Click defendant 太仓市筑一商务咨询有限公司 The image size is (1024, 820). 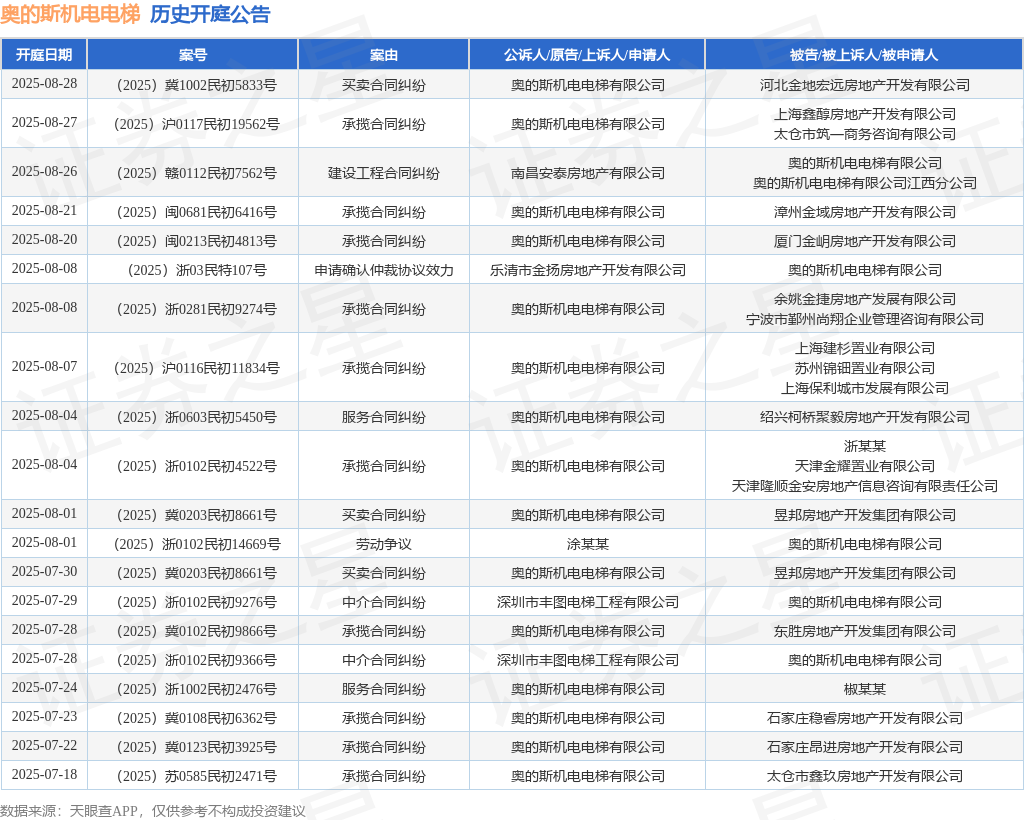[864, 134]
